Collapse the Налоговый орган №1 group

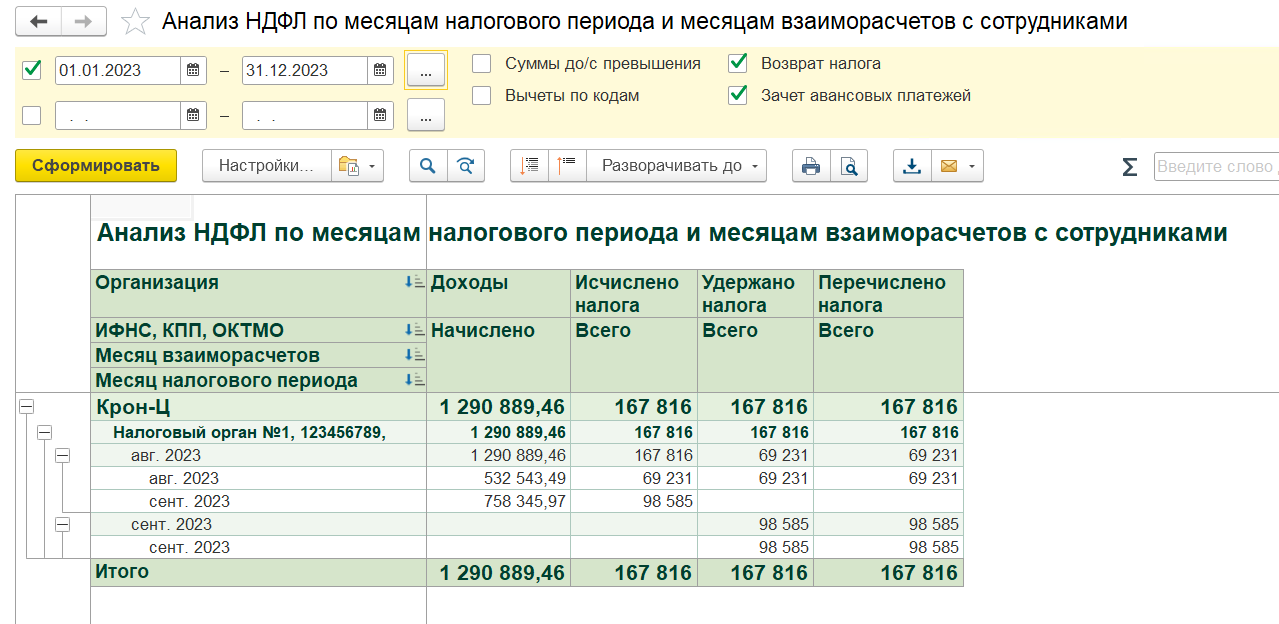(x=44, y=432)
